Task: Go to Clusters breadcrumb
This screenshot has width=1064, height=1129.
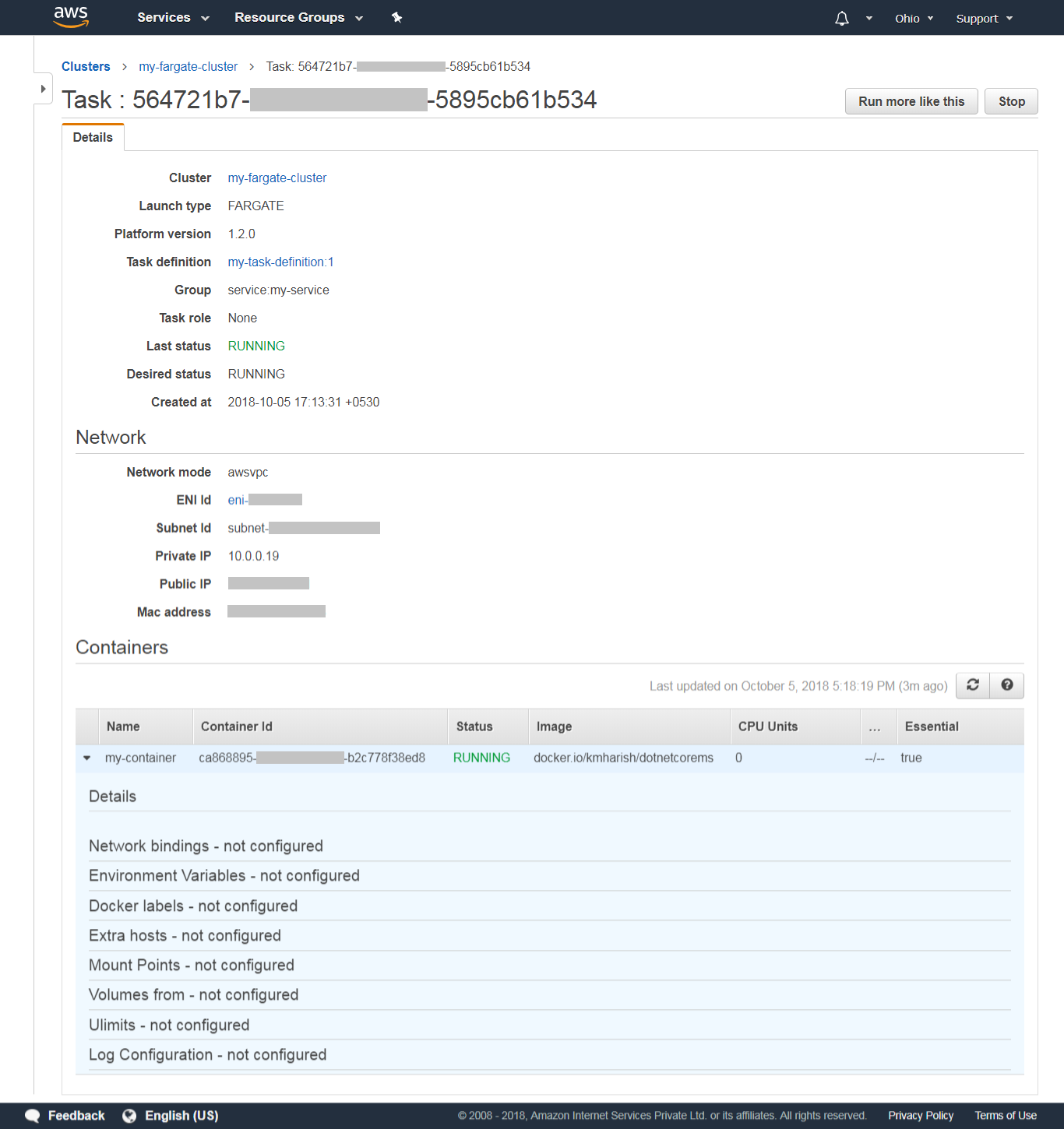Action: pos(86,67)
